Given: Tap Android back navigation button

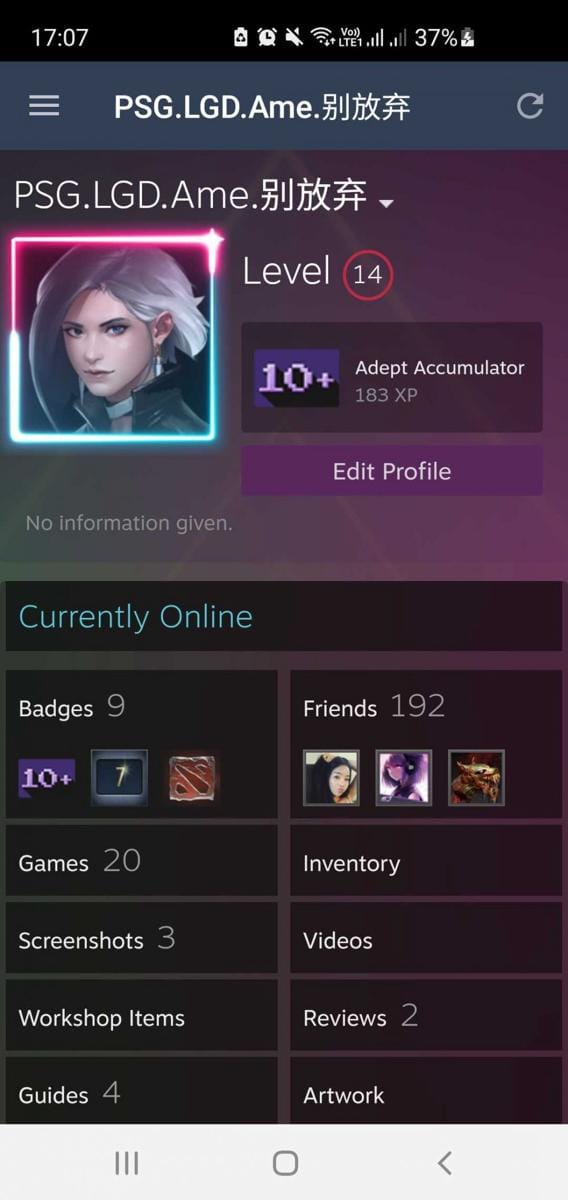Looking at the screenshot, I should pyautogui.click(x=445, y=1162).
